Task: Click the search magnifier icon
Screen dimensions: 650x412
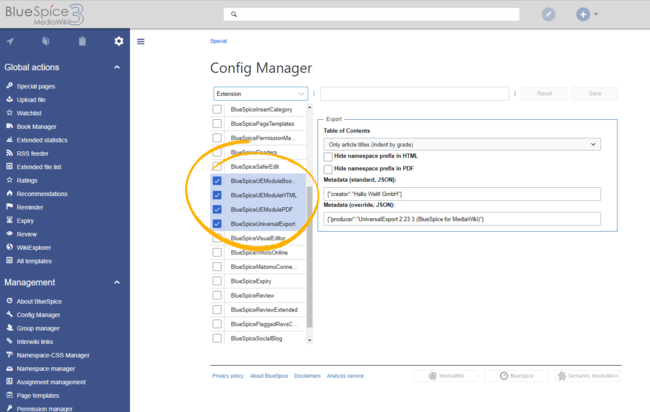Action: tap(234, 14)
